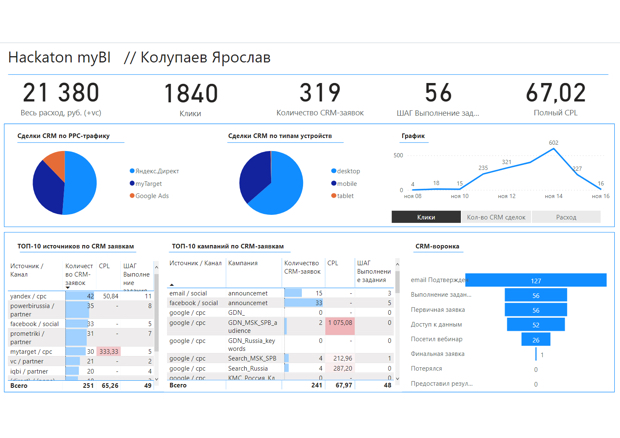
Task: Click sort arrow under Источник / Канал in campaigns table
Action: [172, 285]
